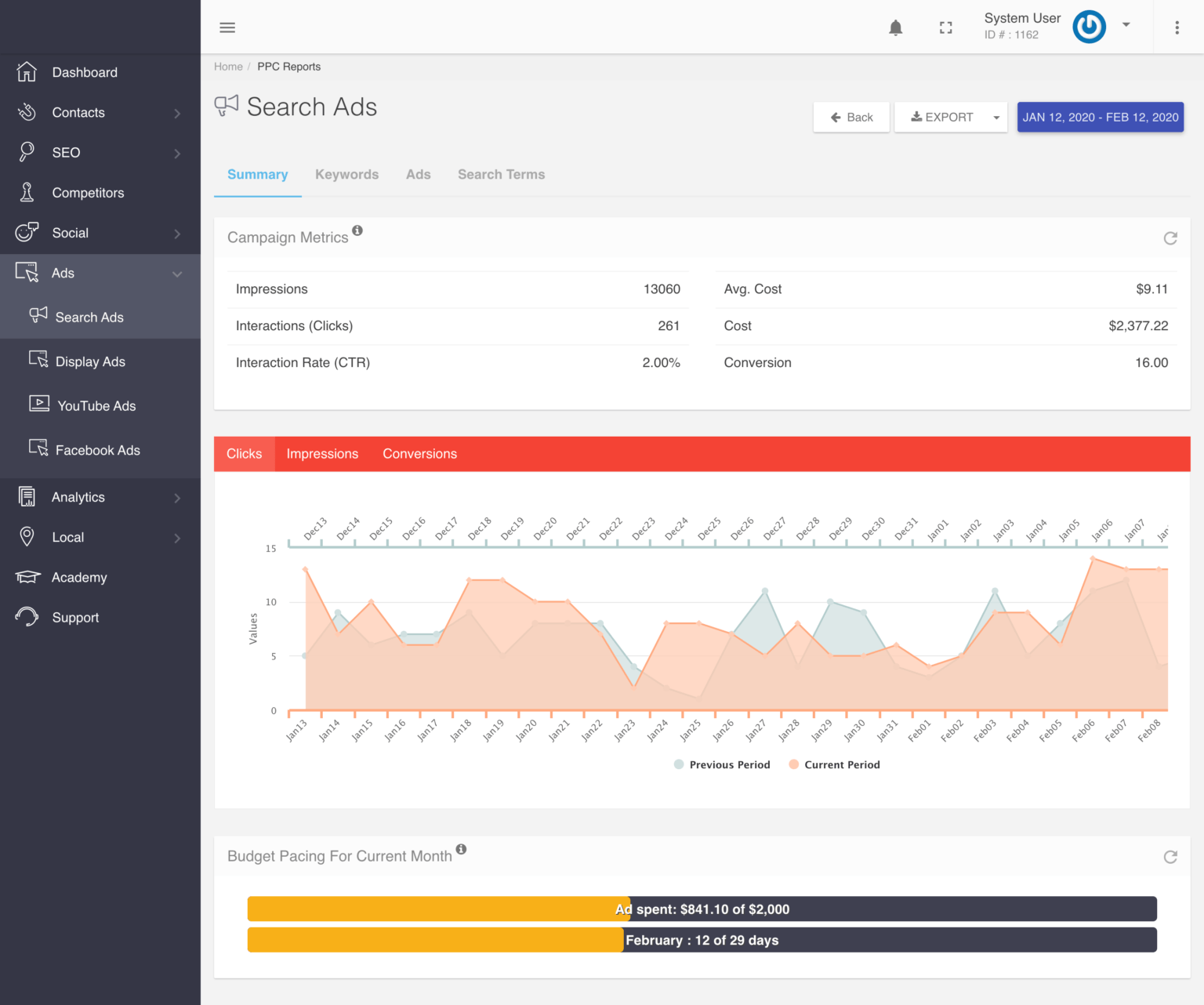Click the Contacts sidebar icon
The image size is (1204, 1005).
tap(27, 112)
